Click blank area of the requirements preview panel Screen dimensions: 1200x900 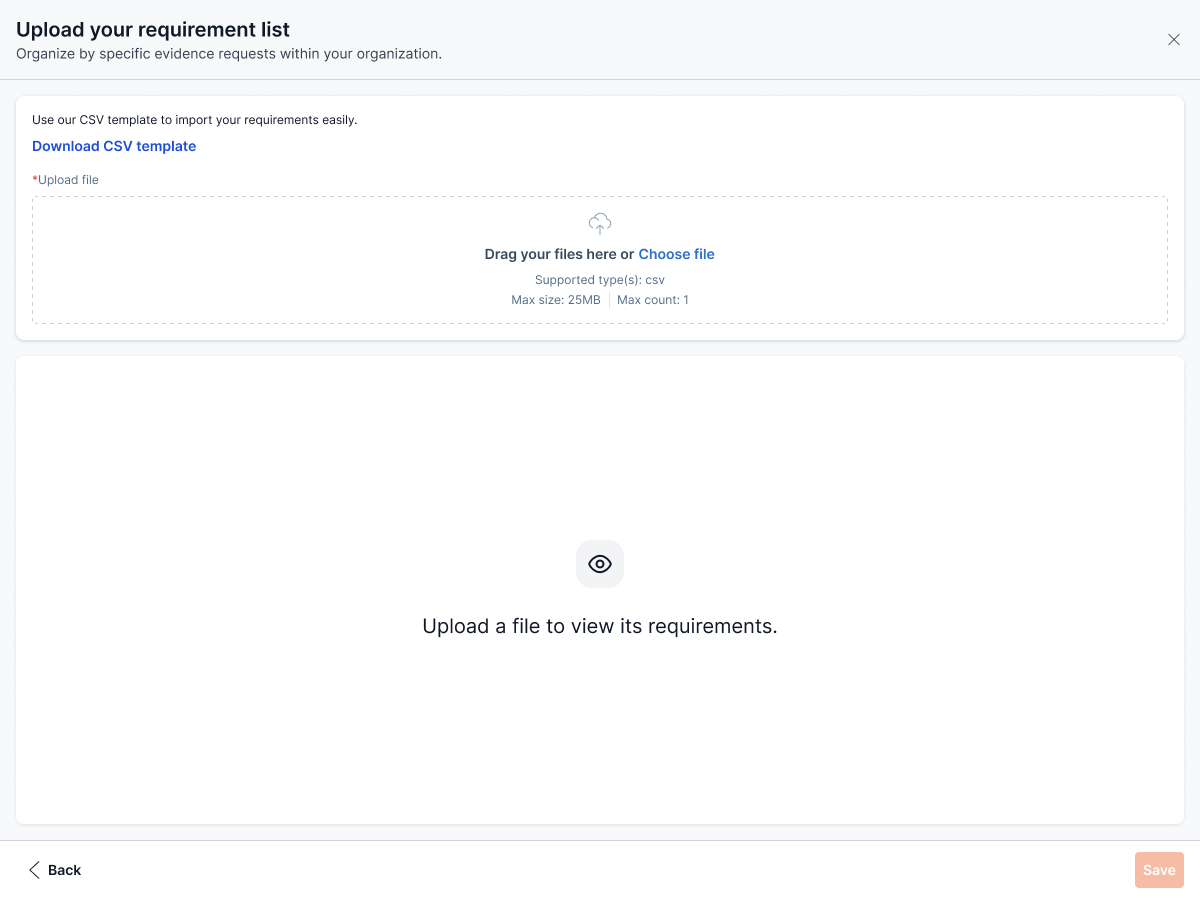tap(300, 450)
